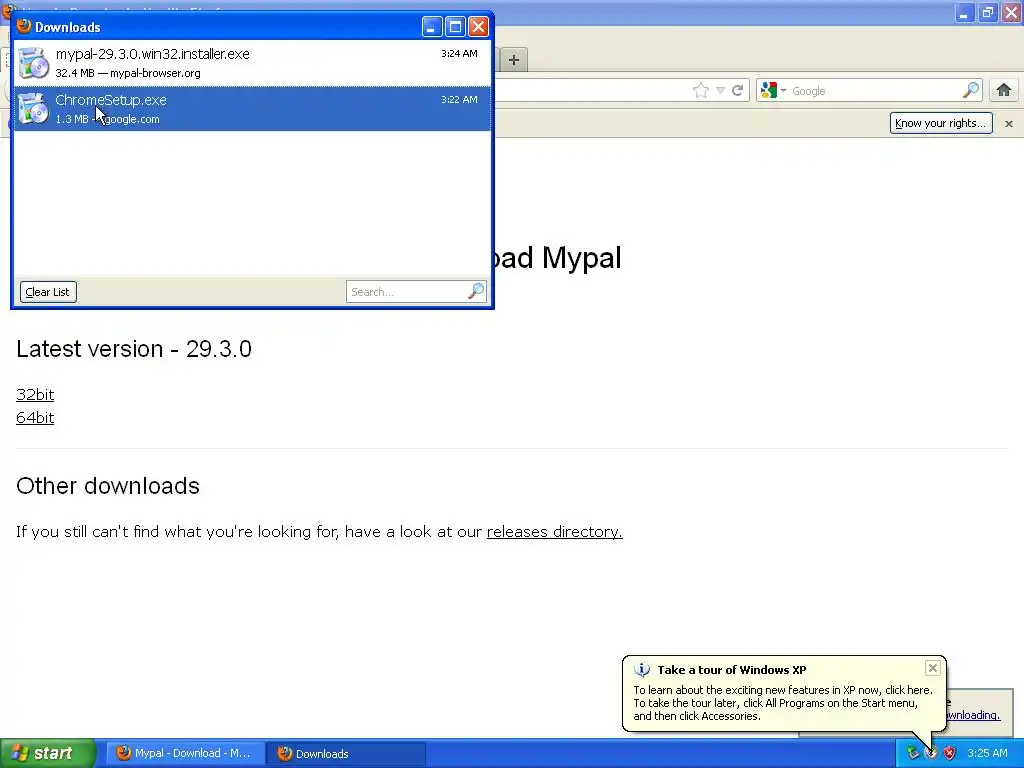This screenshot has width=1024, height=768.
Task: Restore down the main browser window
Action: (x=987, y=12)
